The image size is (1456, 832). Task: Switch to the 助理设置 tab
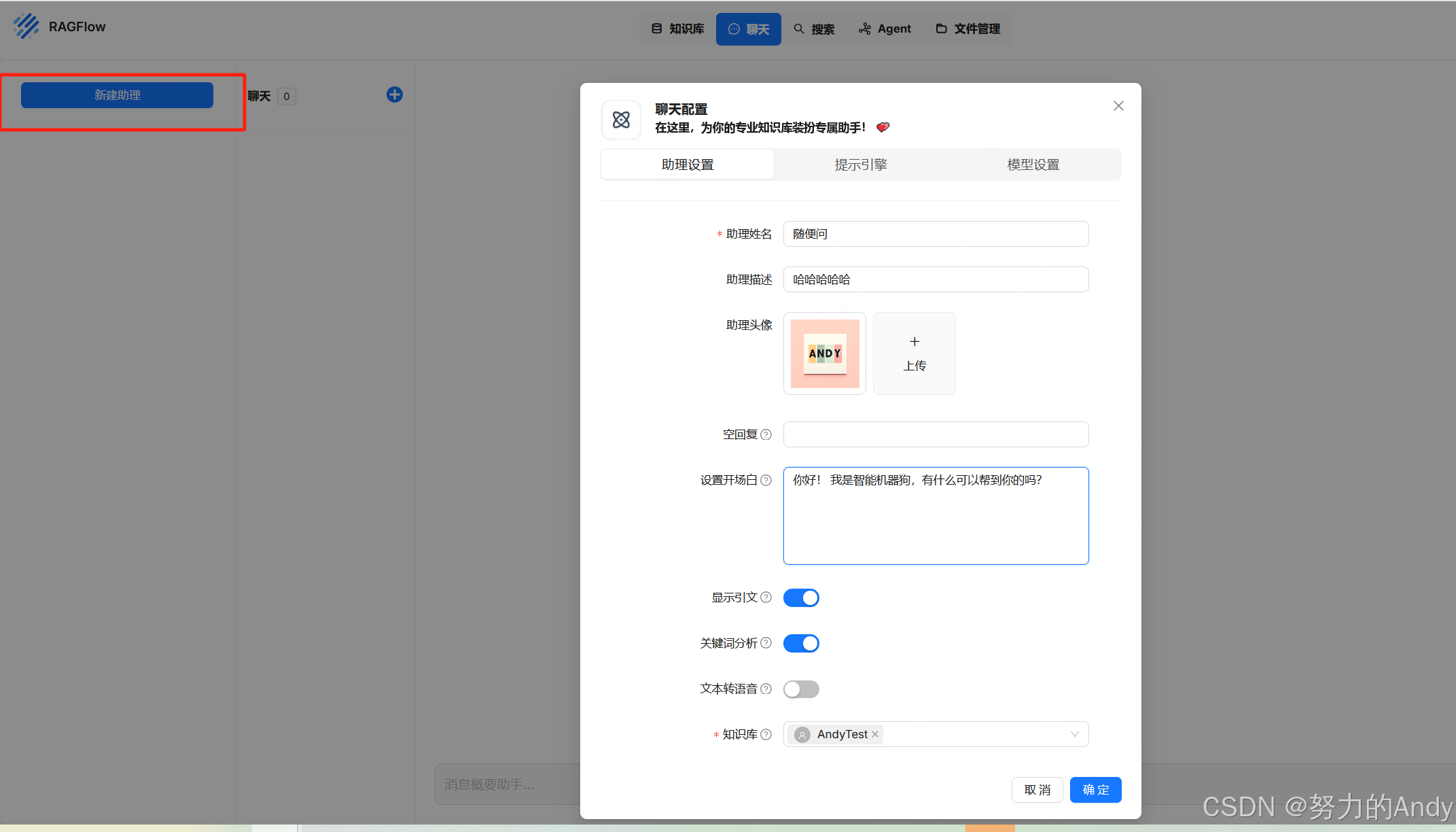pyautogui.click(x=688, y=164)
